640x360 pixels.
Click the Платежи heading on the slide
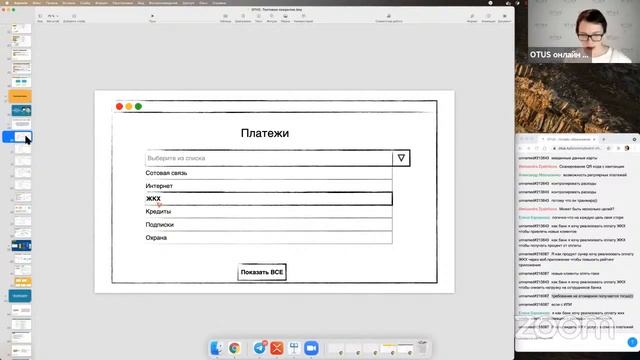click(x=264, y=133)
